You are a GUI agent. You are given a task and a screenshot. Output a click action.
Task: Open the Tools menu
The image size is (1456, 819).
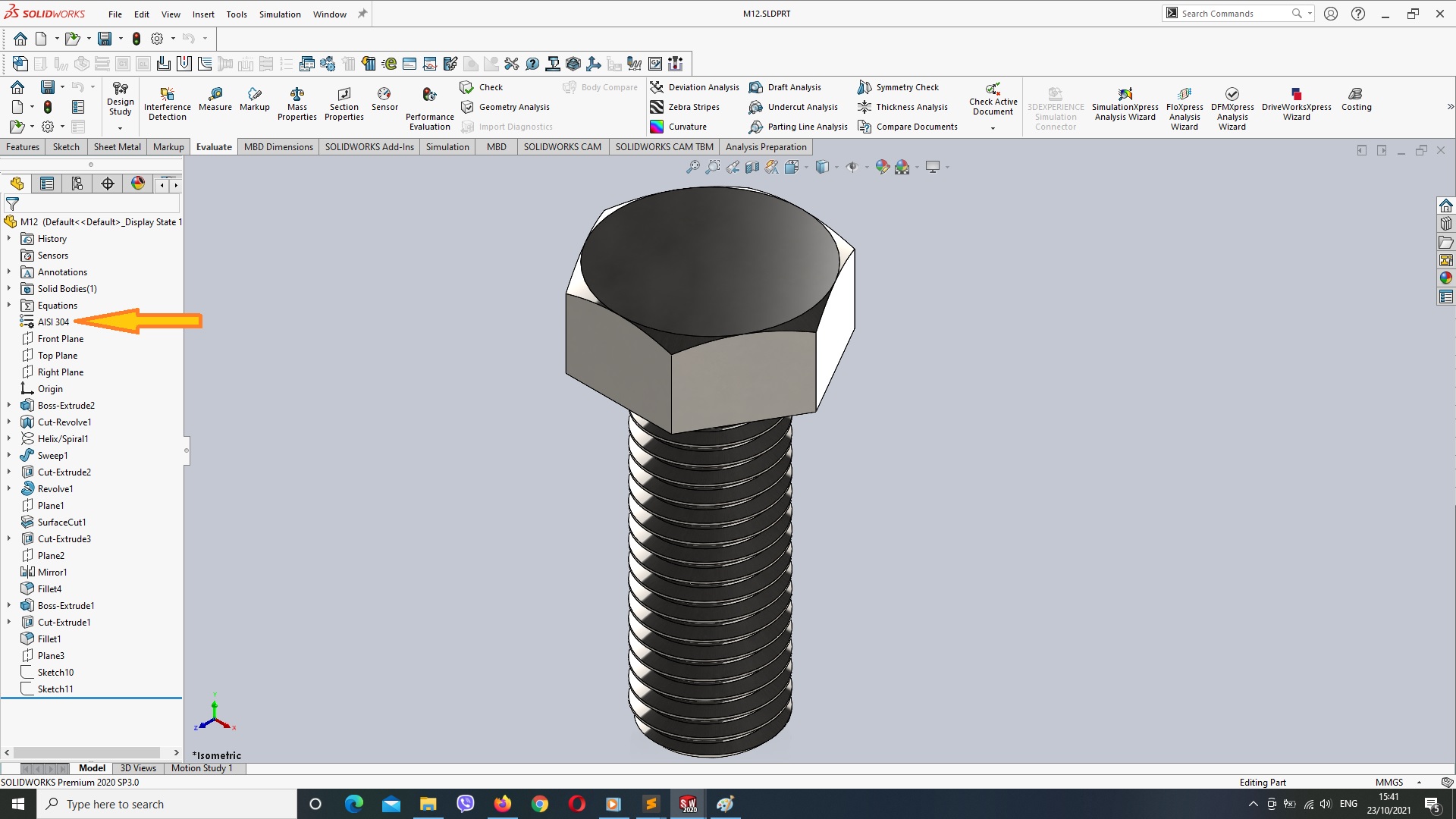pos(237,14)
